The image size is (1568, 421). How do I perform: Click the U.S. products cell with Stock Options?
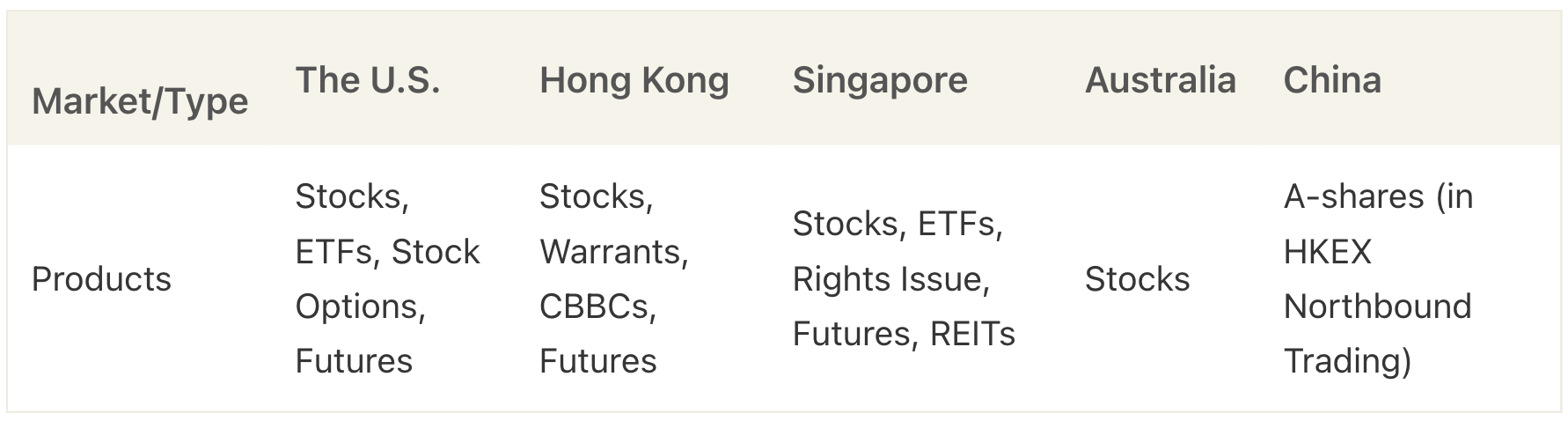(387, 278)
